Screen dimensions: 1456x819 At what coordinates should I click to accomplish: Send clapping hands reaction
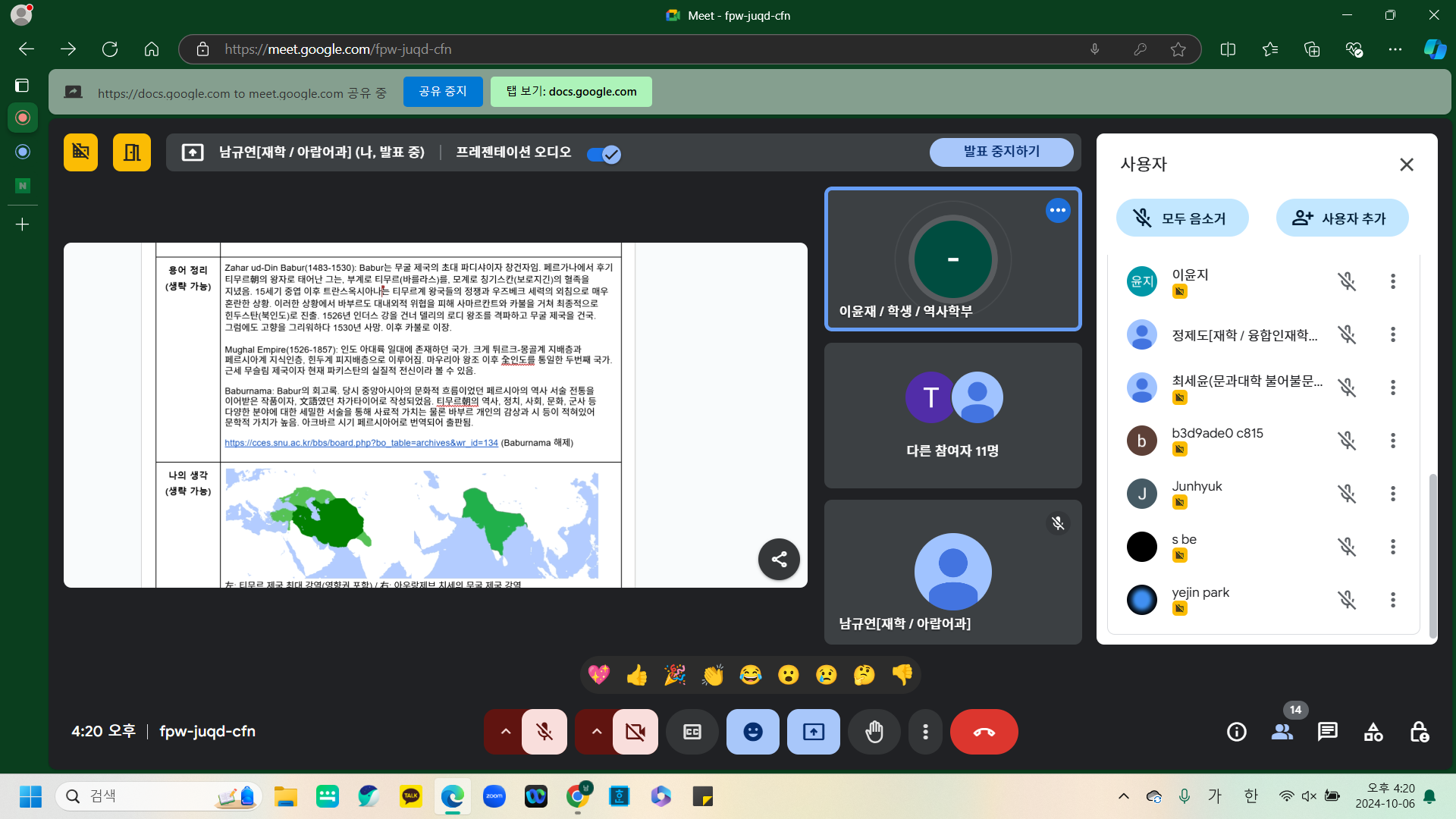pyautogui.click(x=713, y=675)
